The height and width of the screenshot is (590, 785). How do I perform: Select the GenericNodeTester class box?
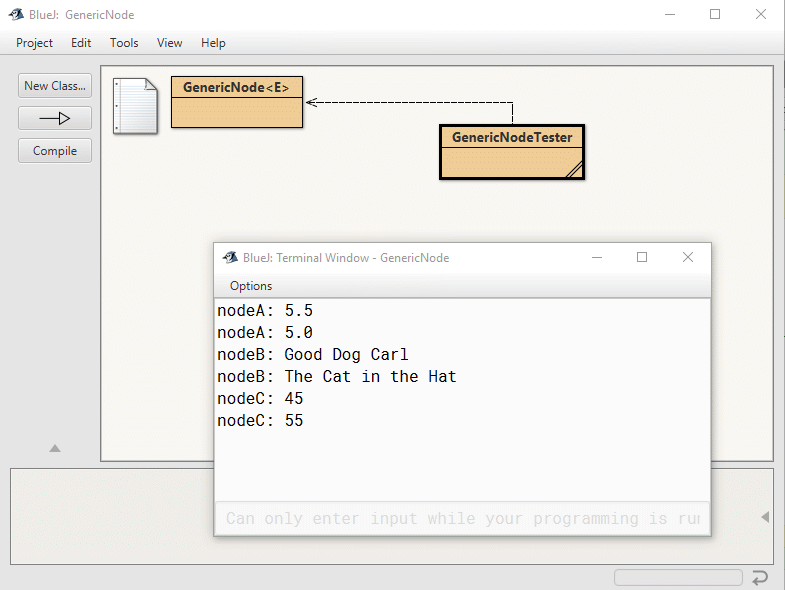[512, 152]
